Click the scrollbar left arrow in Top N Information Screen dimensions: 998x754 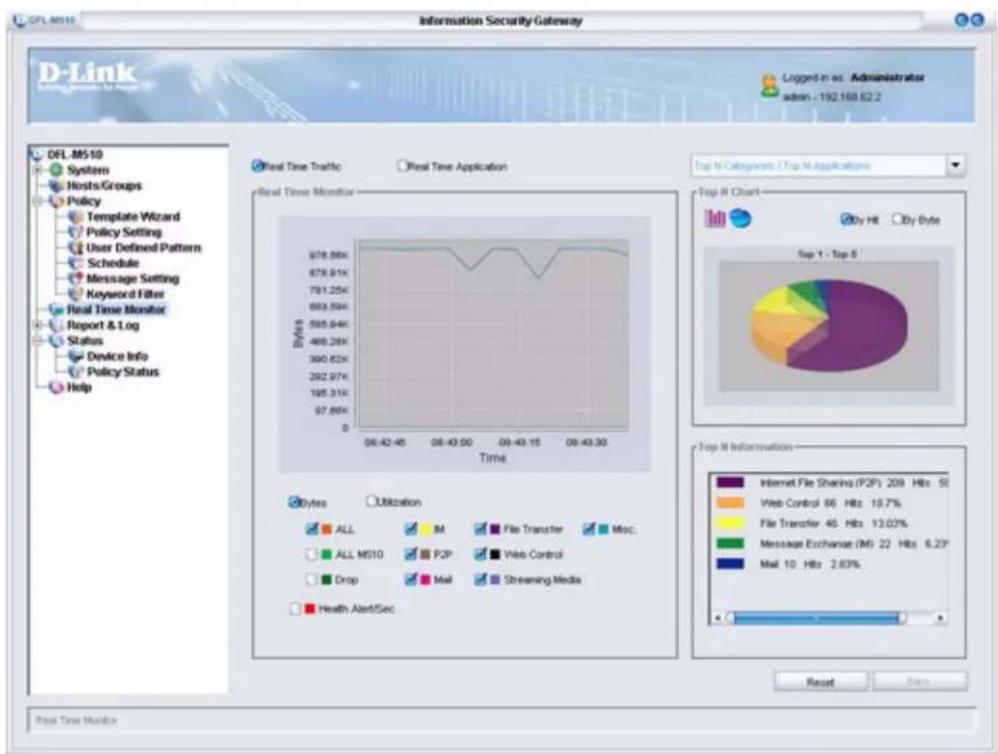(x=717, y=618)
